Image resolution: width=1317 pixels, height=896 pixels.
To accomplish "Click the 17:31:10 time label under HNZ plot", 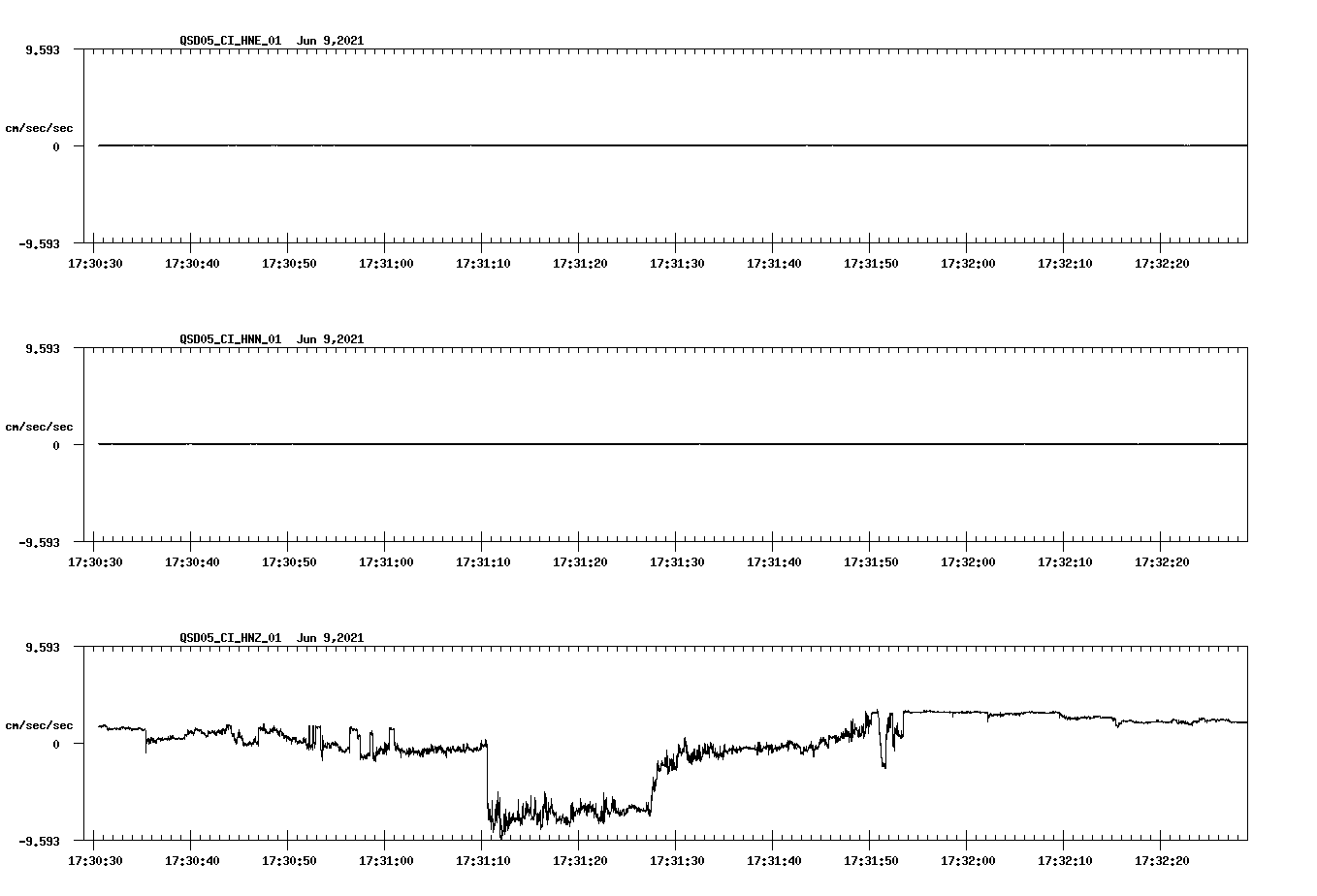I will click(483, 861).
